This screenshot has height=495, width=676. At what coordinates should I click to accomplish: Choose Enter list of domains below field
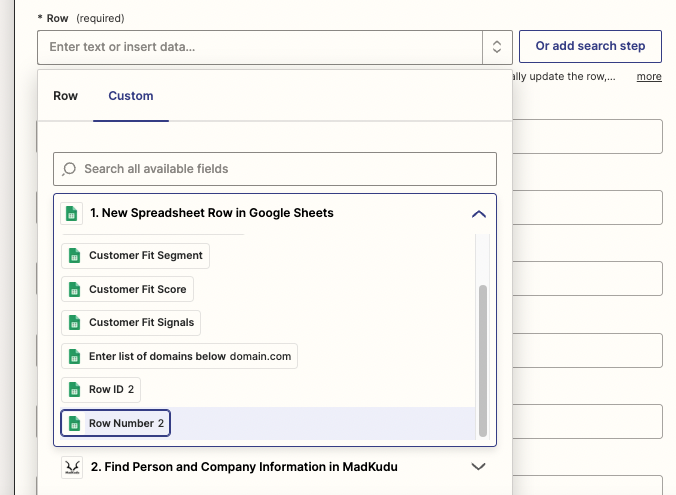coord(179,356)
